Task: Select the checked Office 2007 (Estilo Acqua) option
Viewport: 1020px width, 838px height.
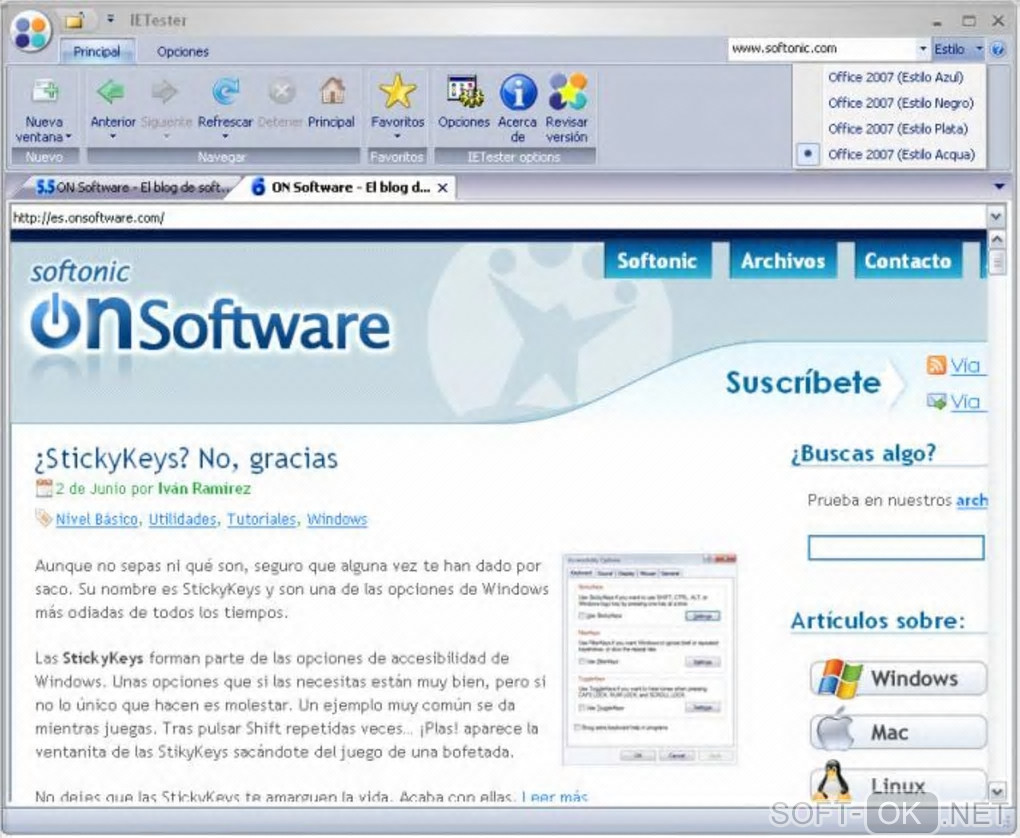Action: [901, 155]
